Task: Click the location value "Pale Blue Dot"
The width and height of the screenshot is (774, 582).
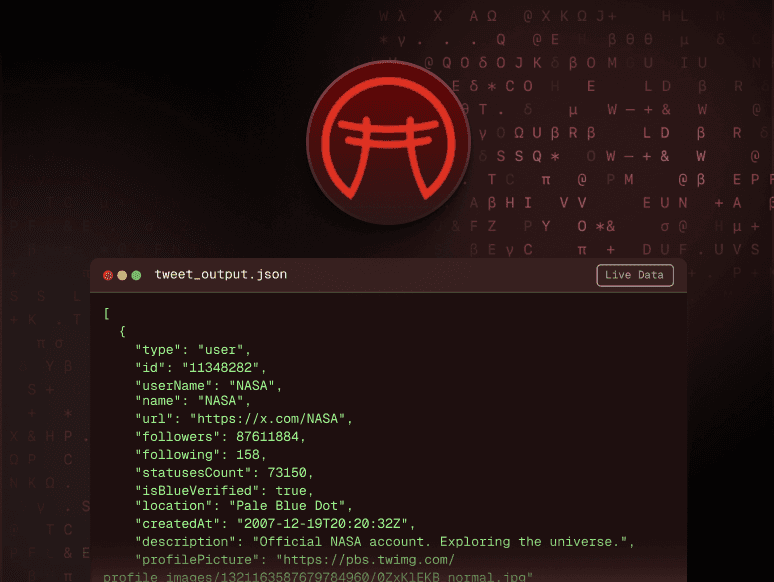Action: (x=287, y=506)
